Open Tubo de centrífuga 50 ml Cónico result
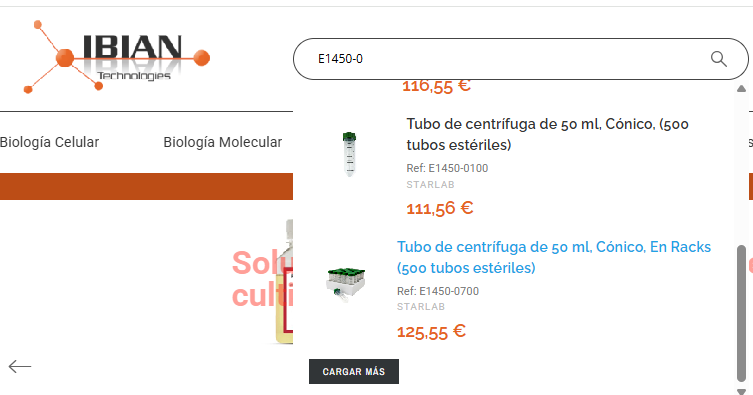753x395 pixels. [x=547, y=134]
